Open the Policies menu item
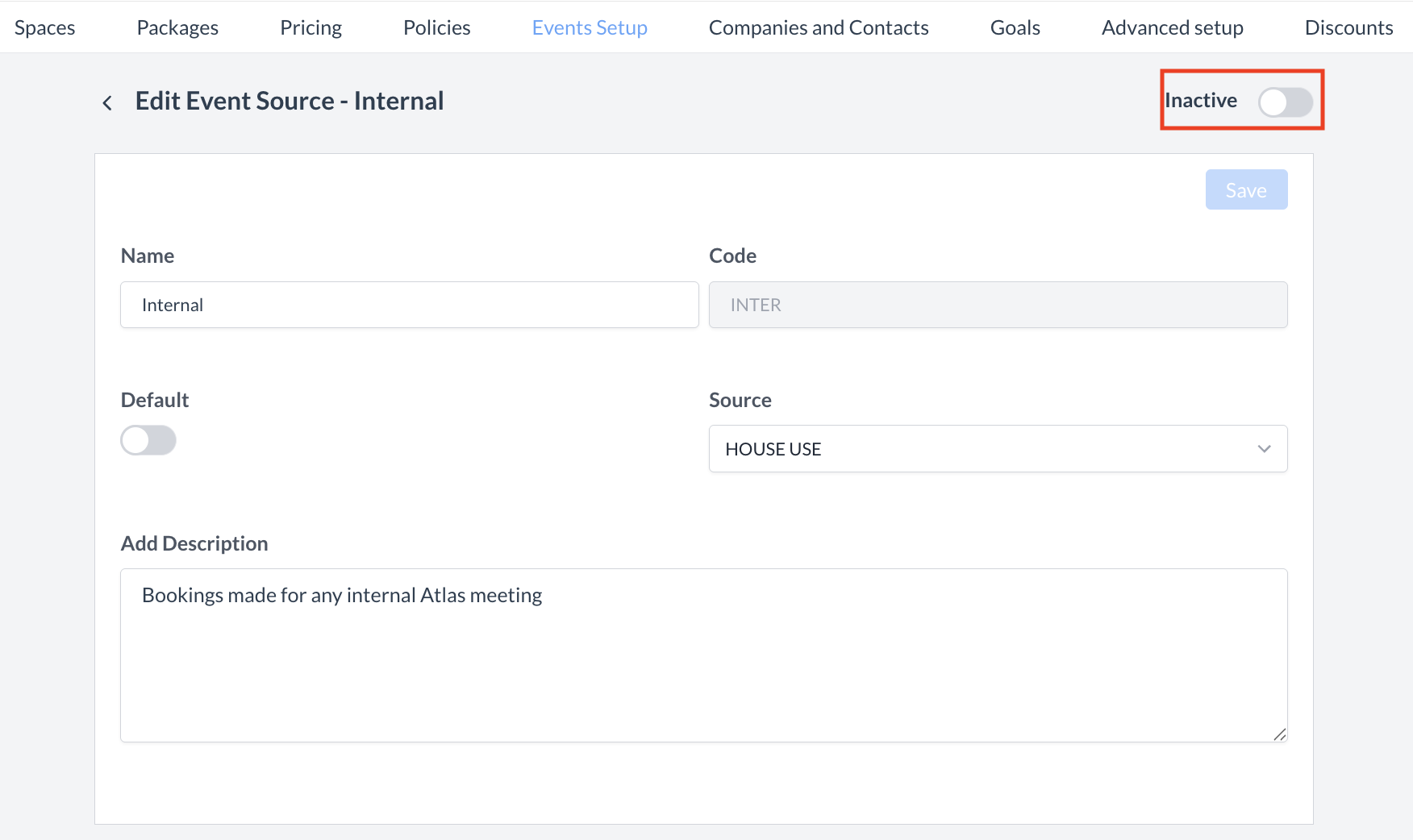This screenshot has height=840, width=1413. [x=436, y=27]
